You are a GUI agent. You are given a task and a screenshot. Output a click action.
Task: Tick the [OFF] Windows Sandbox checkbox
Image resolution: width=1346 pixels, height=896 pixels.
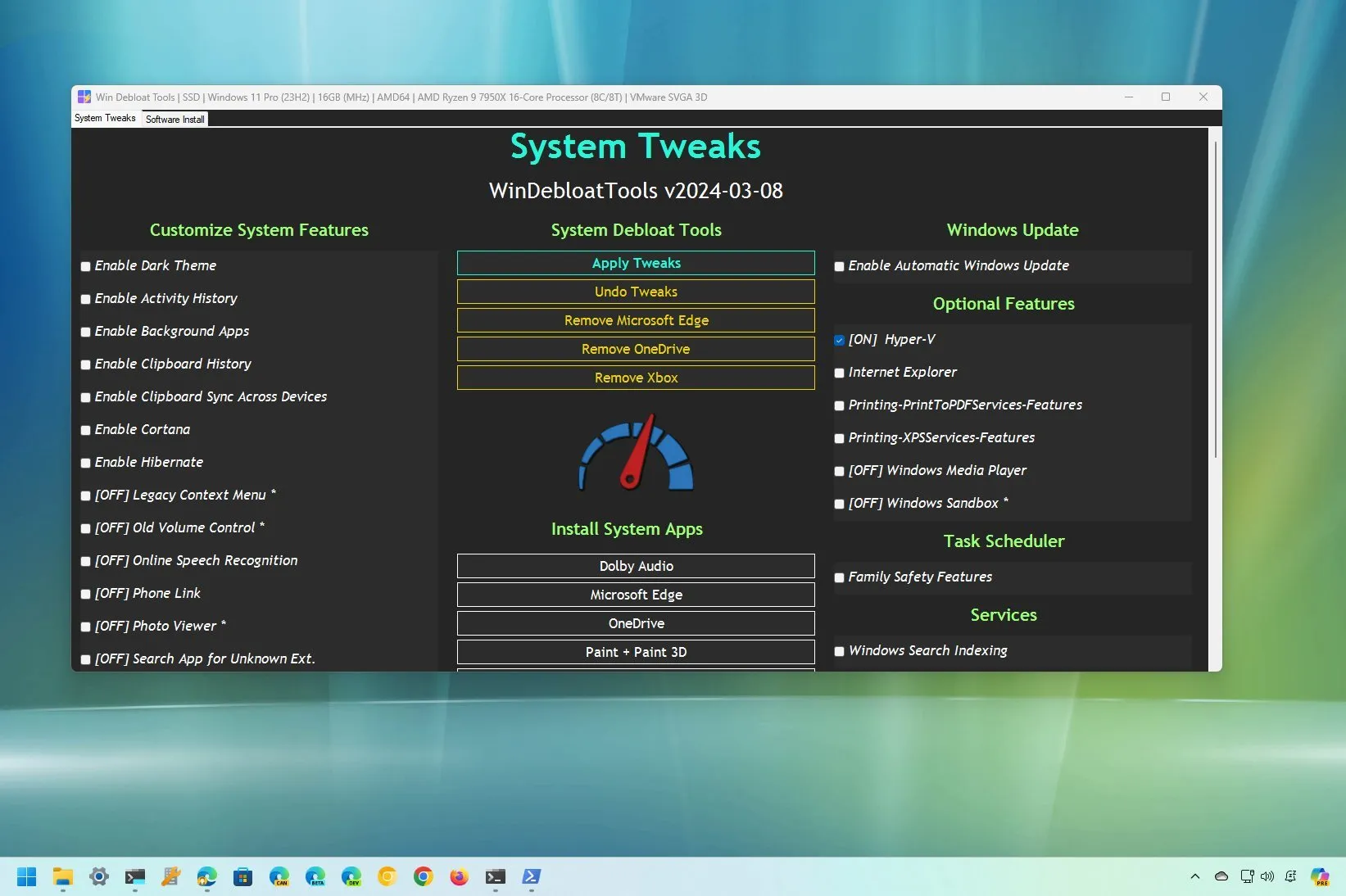pyautogui.click(x=839, y=504)
